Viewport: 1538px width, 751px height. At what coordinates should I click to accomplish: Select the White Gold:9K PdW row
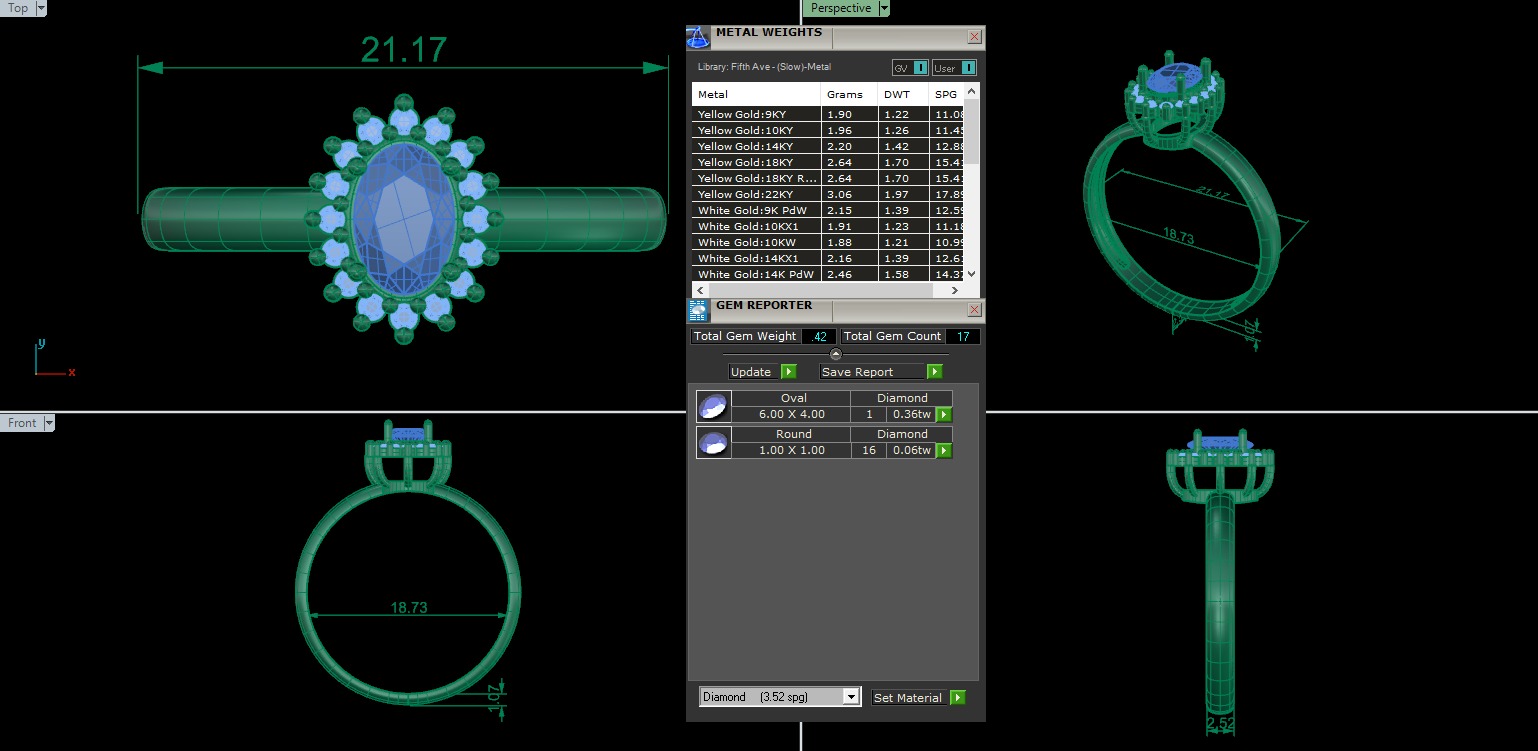pos(828,211)
